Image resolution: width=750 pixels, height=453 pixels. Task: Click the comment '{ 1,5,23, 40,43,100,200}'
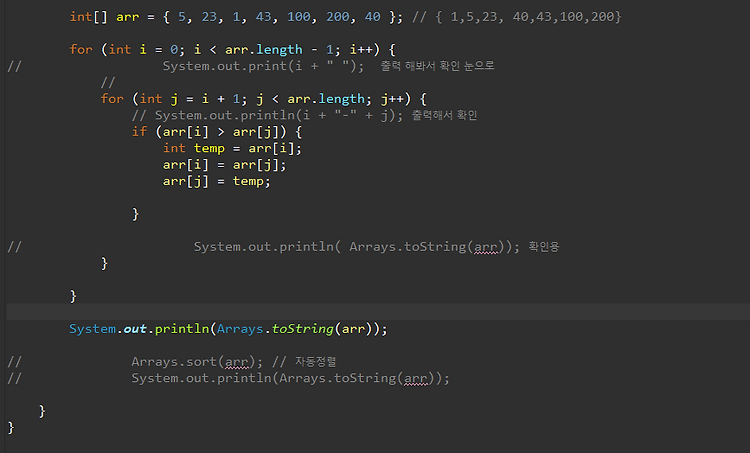pyautogui.click(x=528, y=17)
